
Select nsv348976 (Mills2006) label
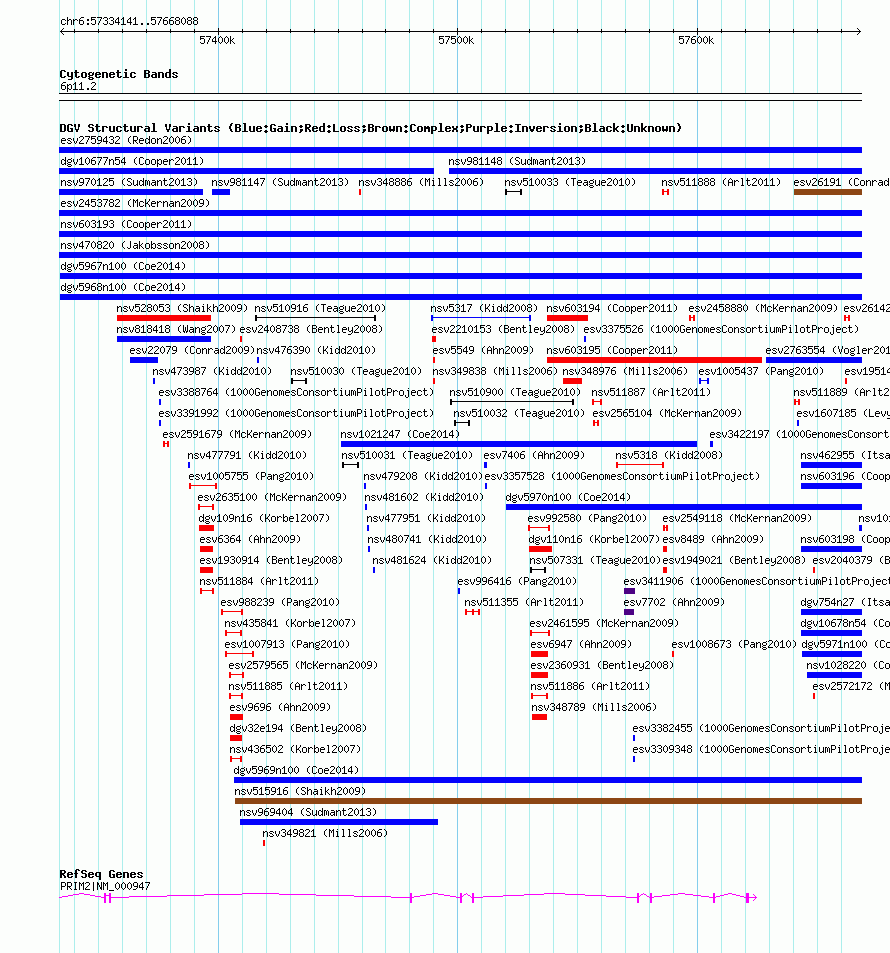click(x=625, y=371)
